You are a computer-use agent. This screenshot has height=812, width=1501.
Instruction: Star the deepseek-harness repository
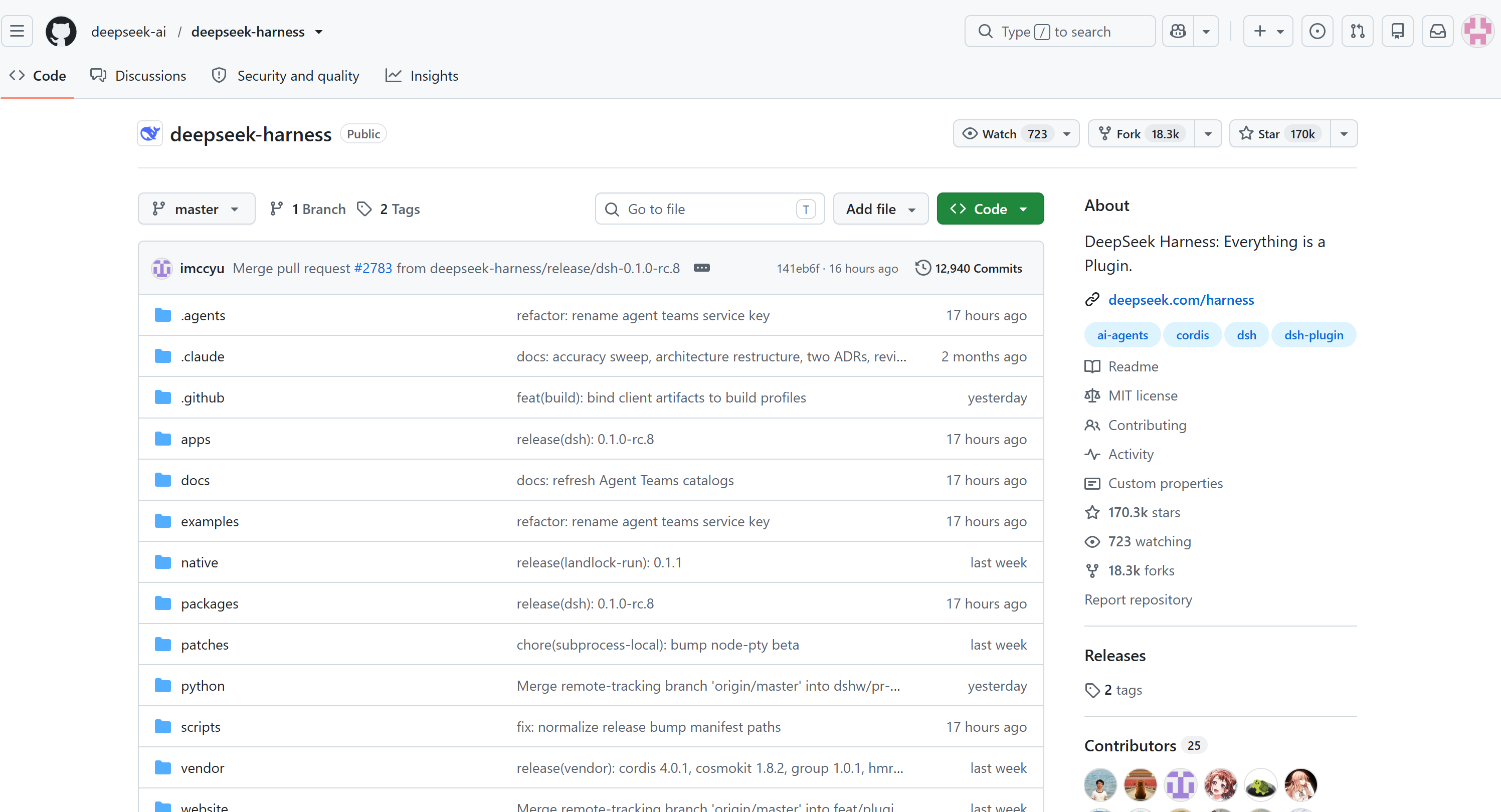pyautogui.click(x=1280, y=134)
